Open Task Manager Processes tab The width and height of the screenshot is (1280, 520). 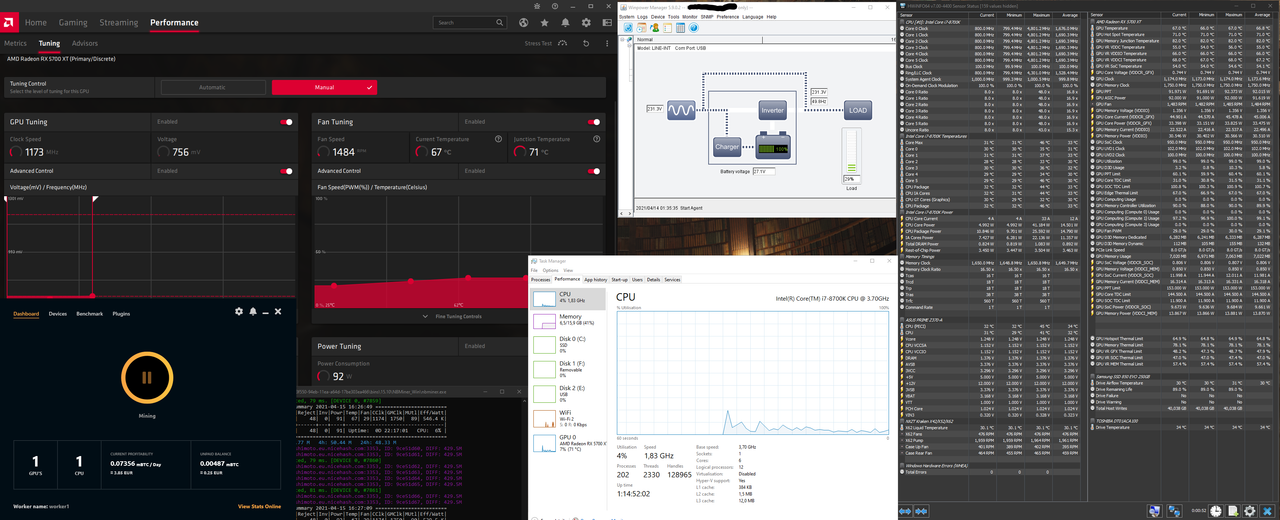point(540,280)
